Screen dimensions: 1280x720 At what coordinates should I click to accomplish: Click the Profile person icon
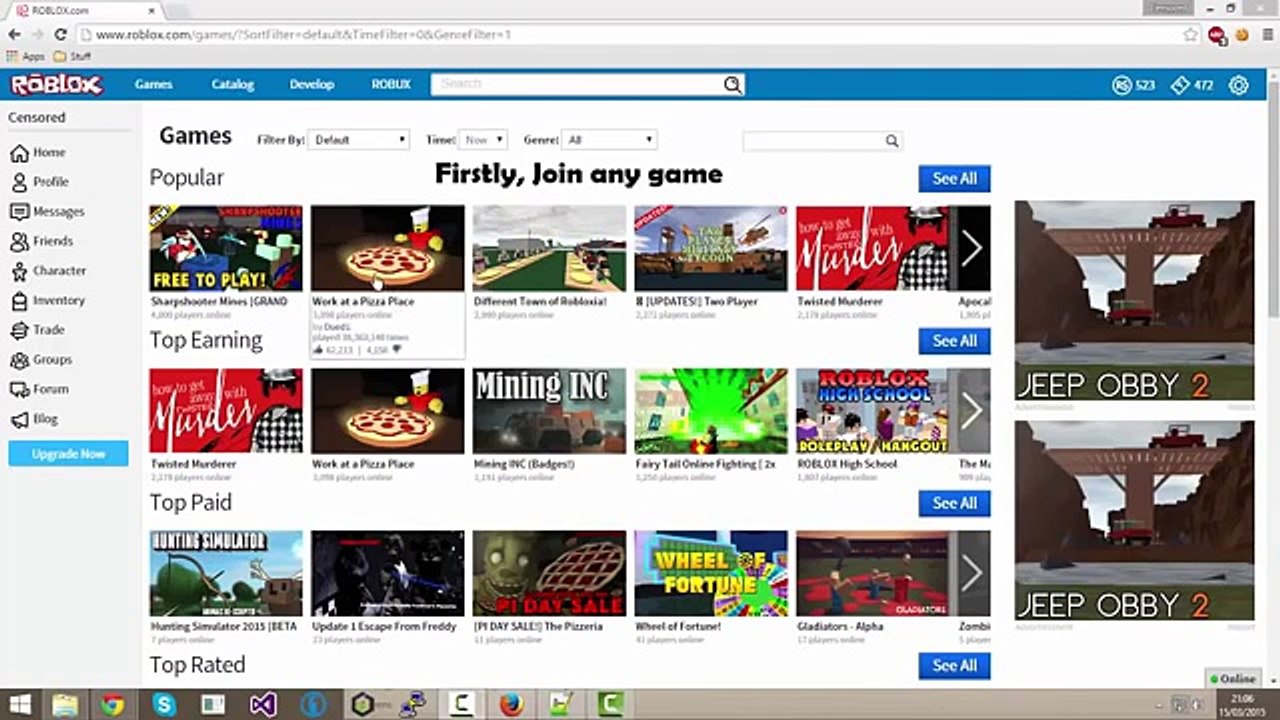(x=19, y=182)
